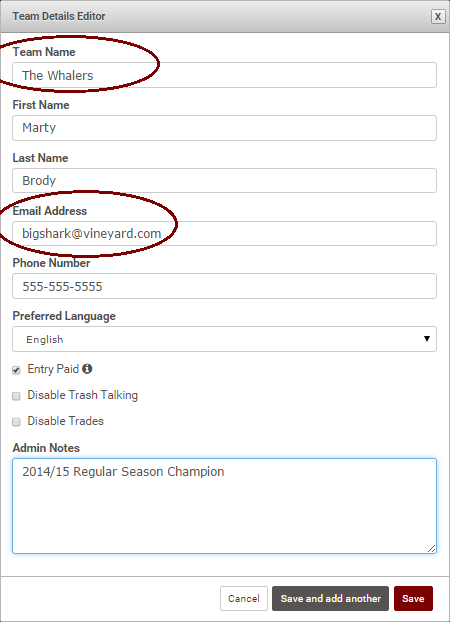This screenshot has width=450, height=622.
Task: Focus the Team Name field
Action: pos(224,75)
